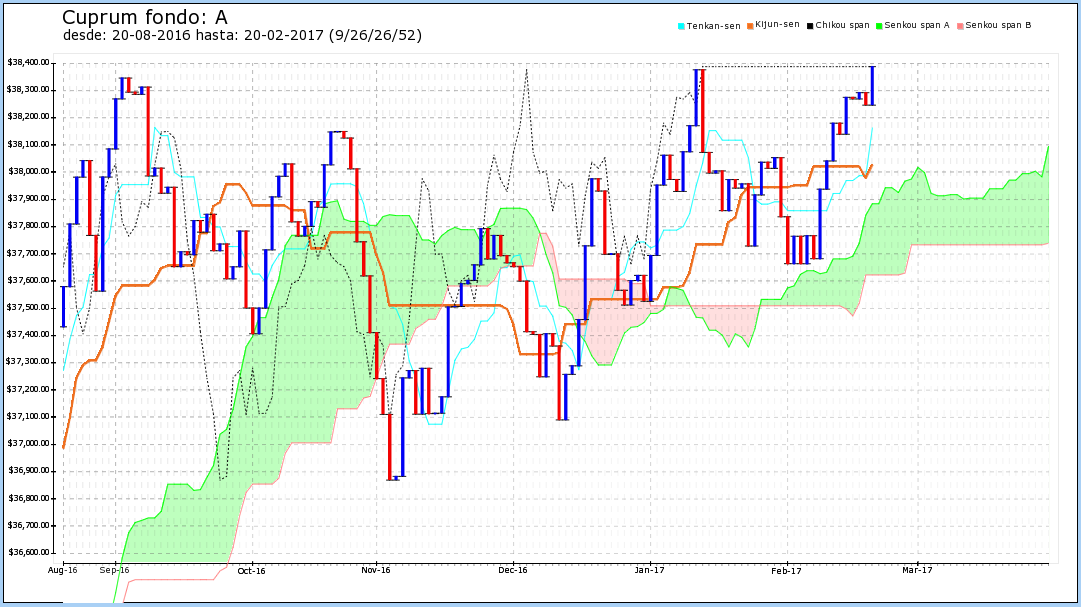The image size is (1081, 607).
Task: Click the "$37,900.00" price axis label
Action: pos(28,199)
